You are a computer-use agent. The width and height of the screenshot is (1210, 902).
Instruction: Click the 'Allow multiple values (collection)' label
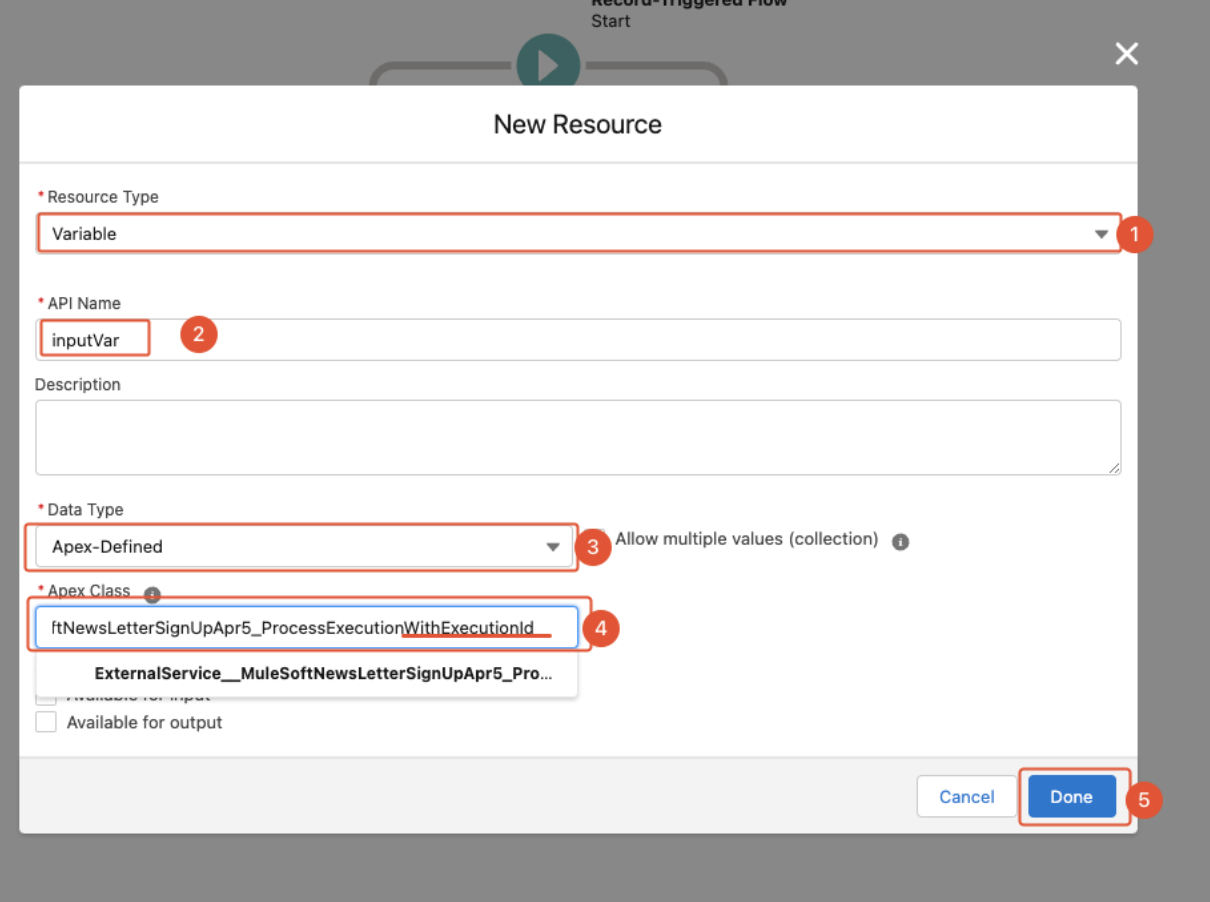coord(746,539)
